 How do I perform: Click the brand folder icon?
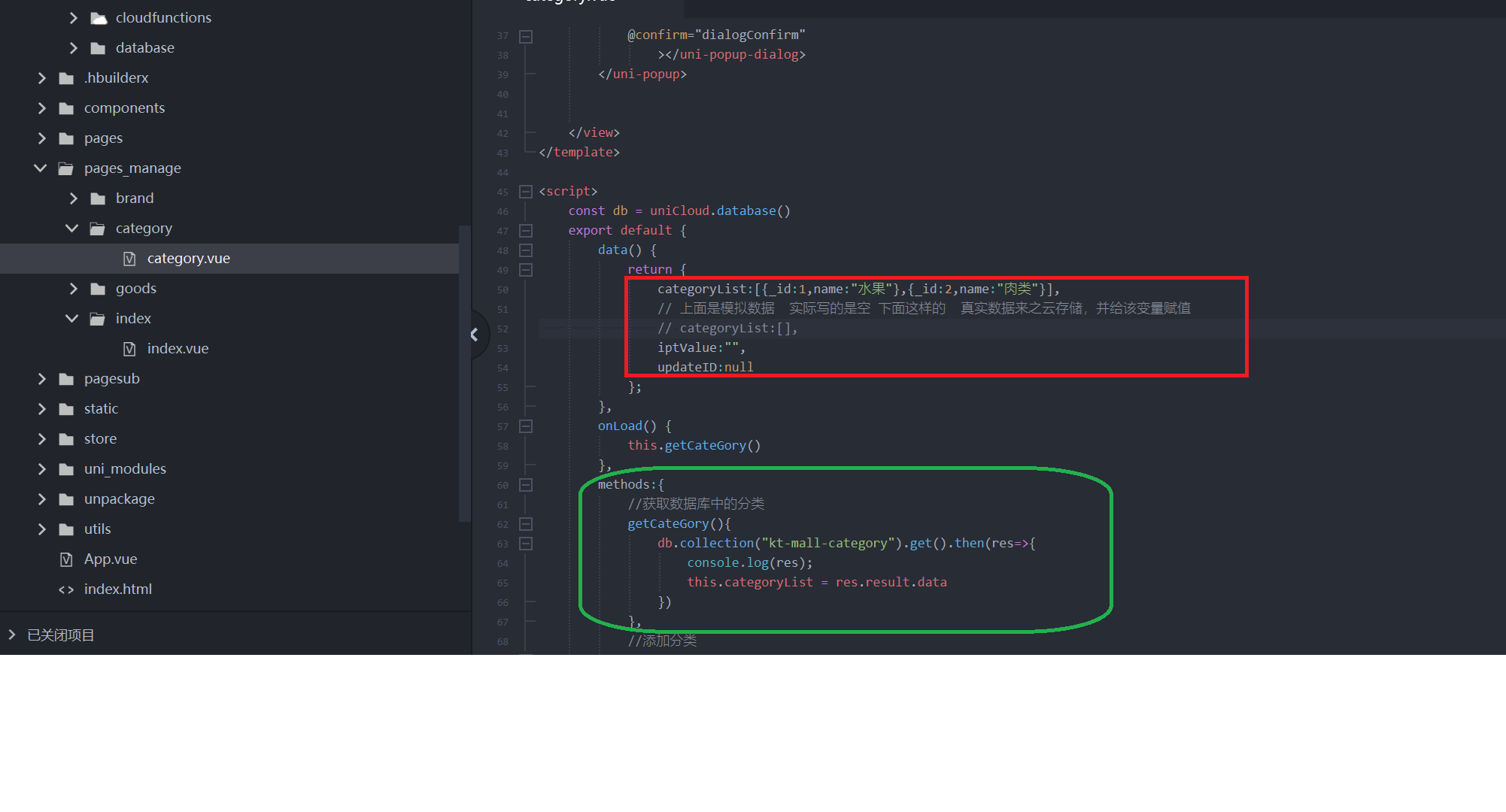[98, 198]
